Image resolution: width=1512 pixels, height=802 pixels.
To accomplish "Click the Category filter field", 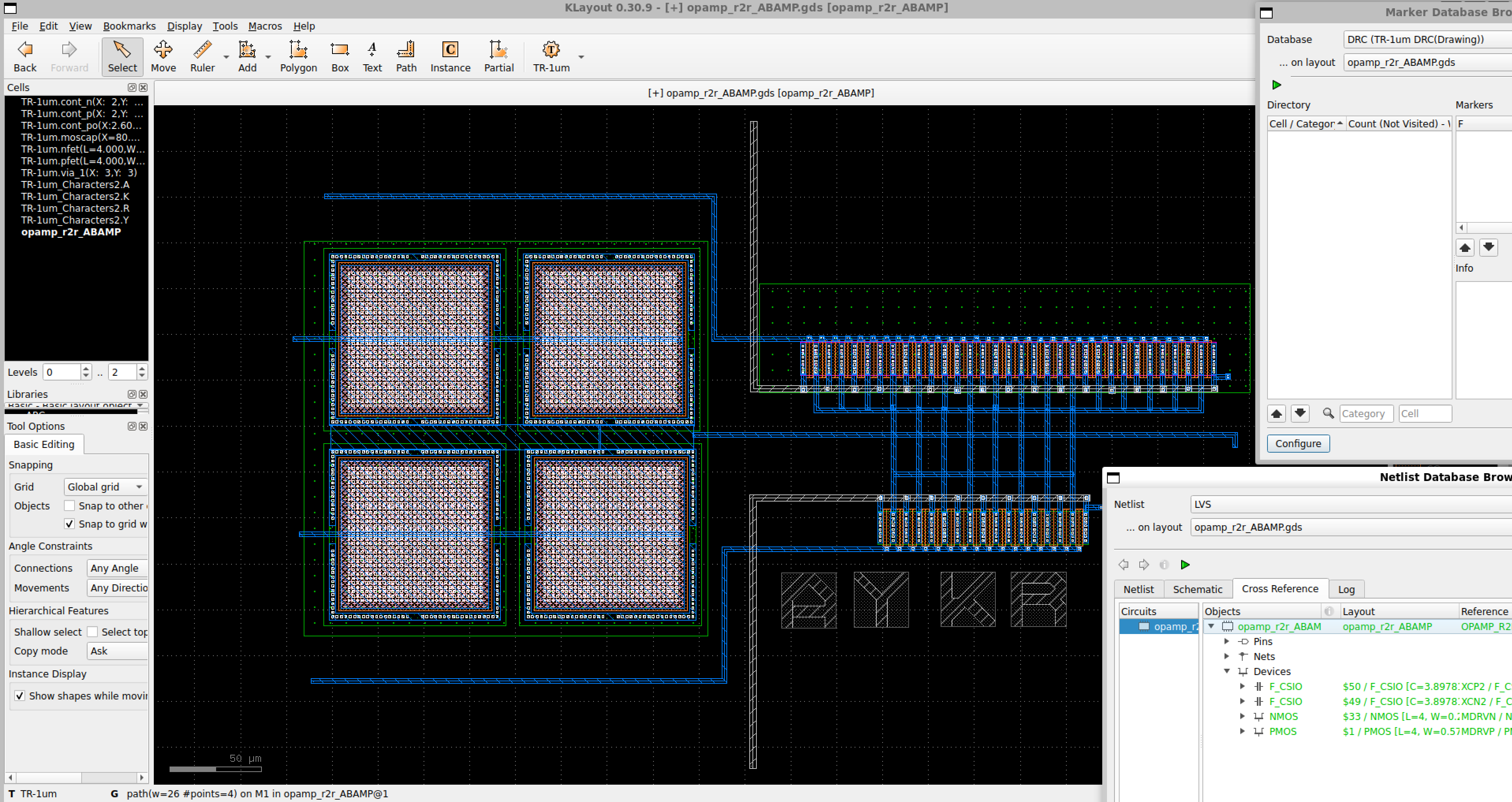I will 1366,414.
